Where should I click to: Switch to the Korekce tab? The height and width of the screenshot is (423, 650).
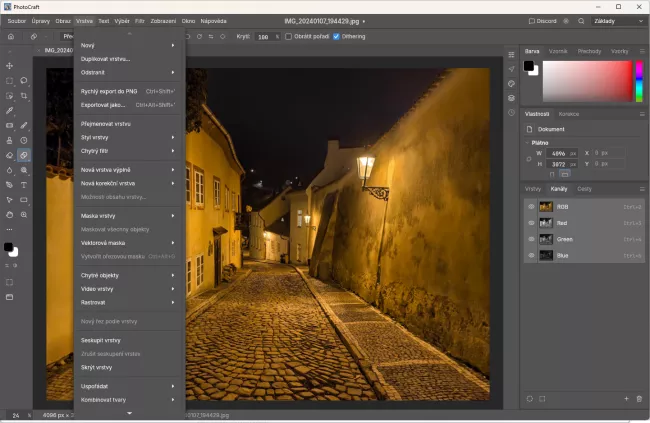point(569,114)
